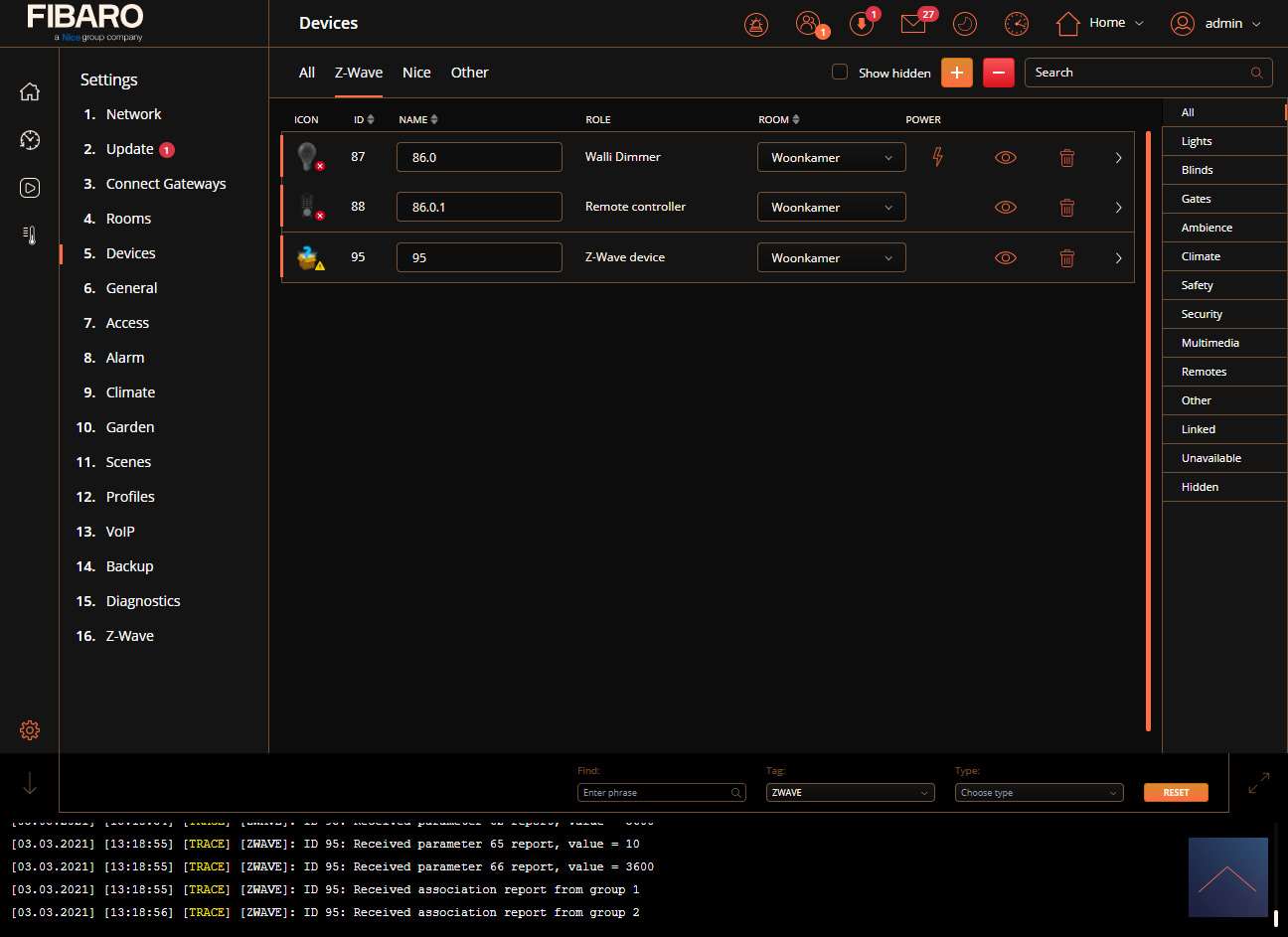
Task: Click the update download icon in header
Action: tap(861, 24)
